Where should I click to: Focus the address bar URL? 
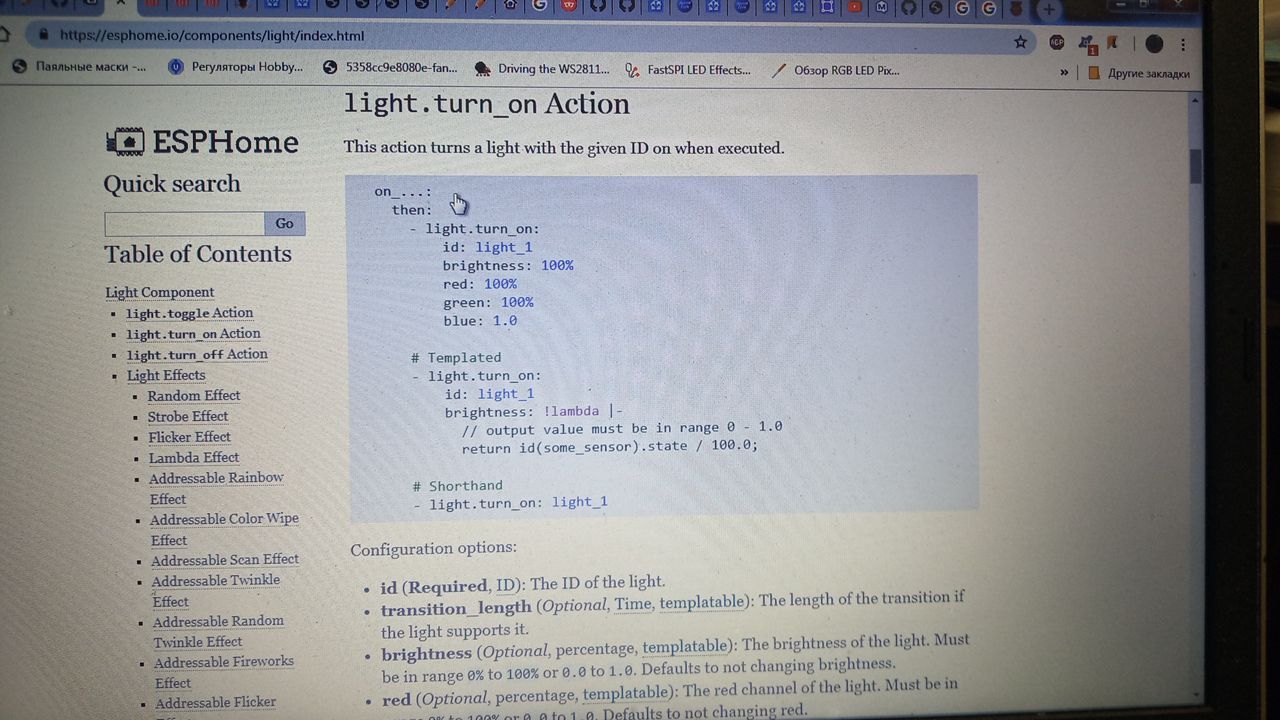[x=212, y=35]
